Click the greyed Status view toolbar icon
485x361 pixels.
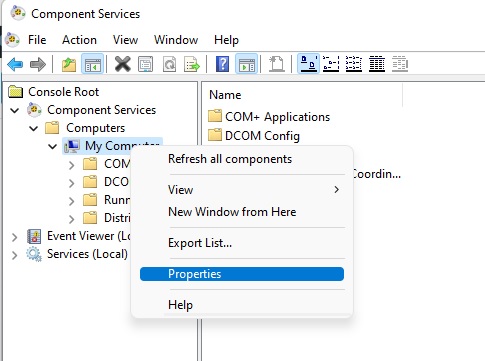click(x=400, y=64)
